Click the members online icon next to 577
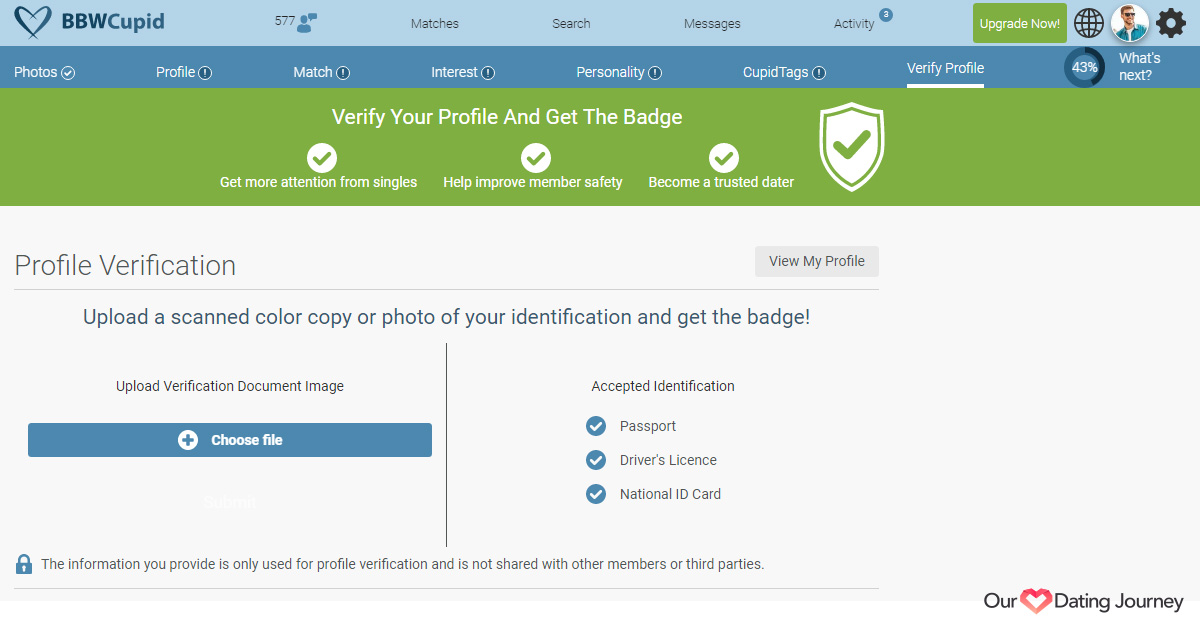The width and height of the screenshot is (1200, 628). pyautogui.click(x=307, y=23)
